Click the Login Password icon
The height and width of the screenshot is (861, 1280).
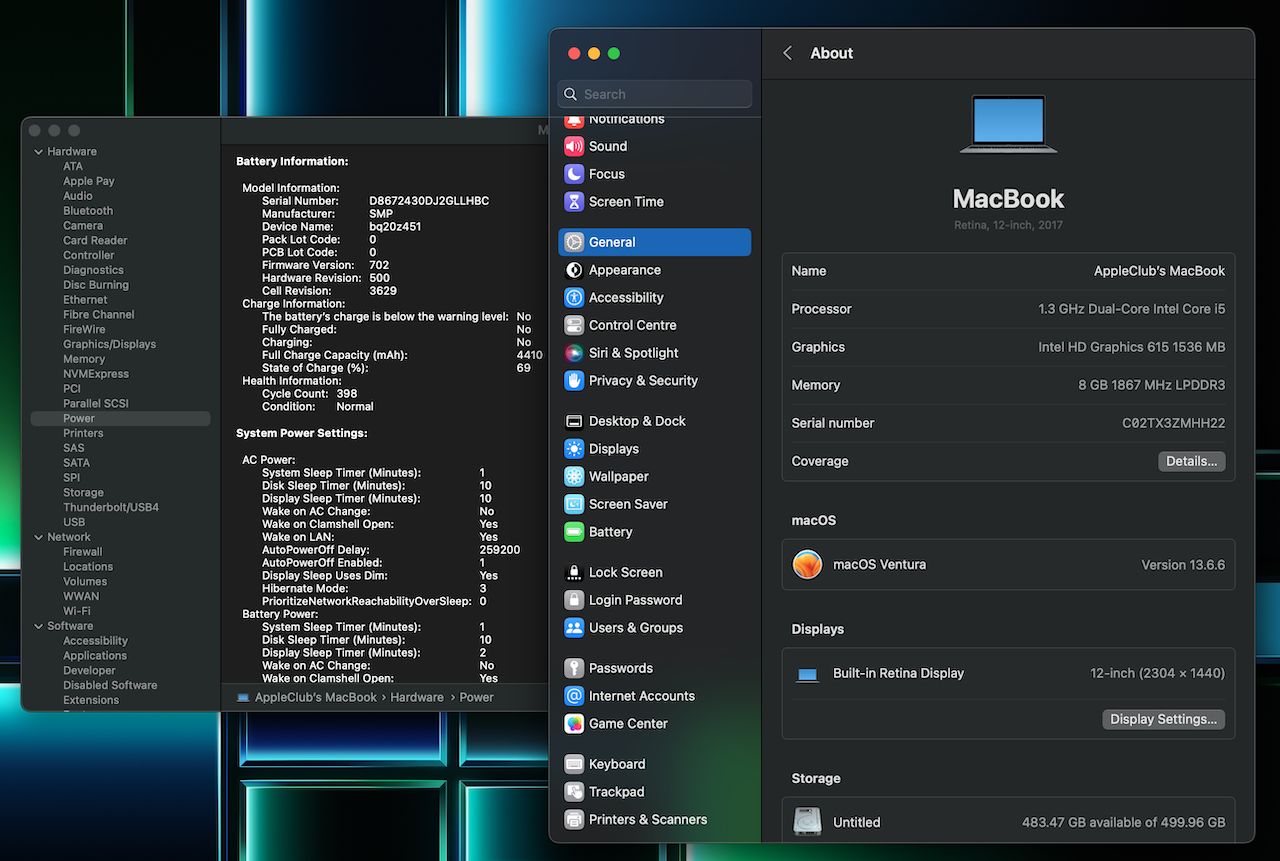[574, 600]
